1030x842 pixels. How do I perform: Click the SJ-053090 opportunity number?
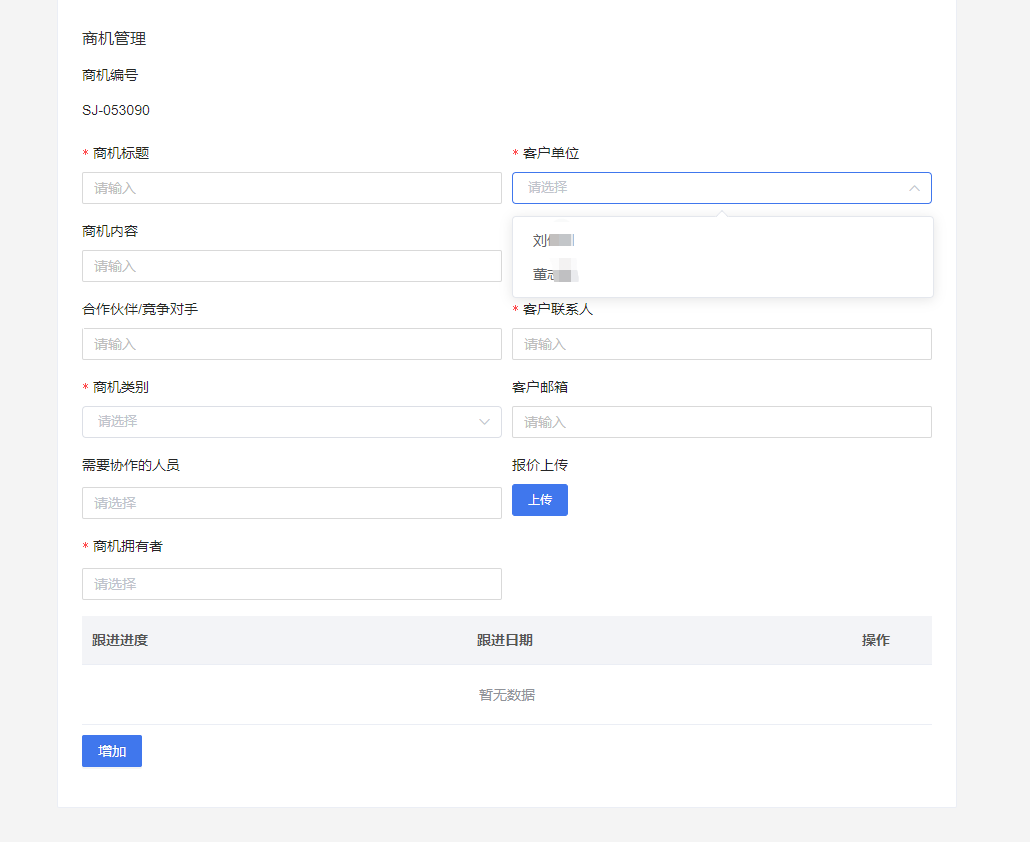[116, 110]
